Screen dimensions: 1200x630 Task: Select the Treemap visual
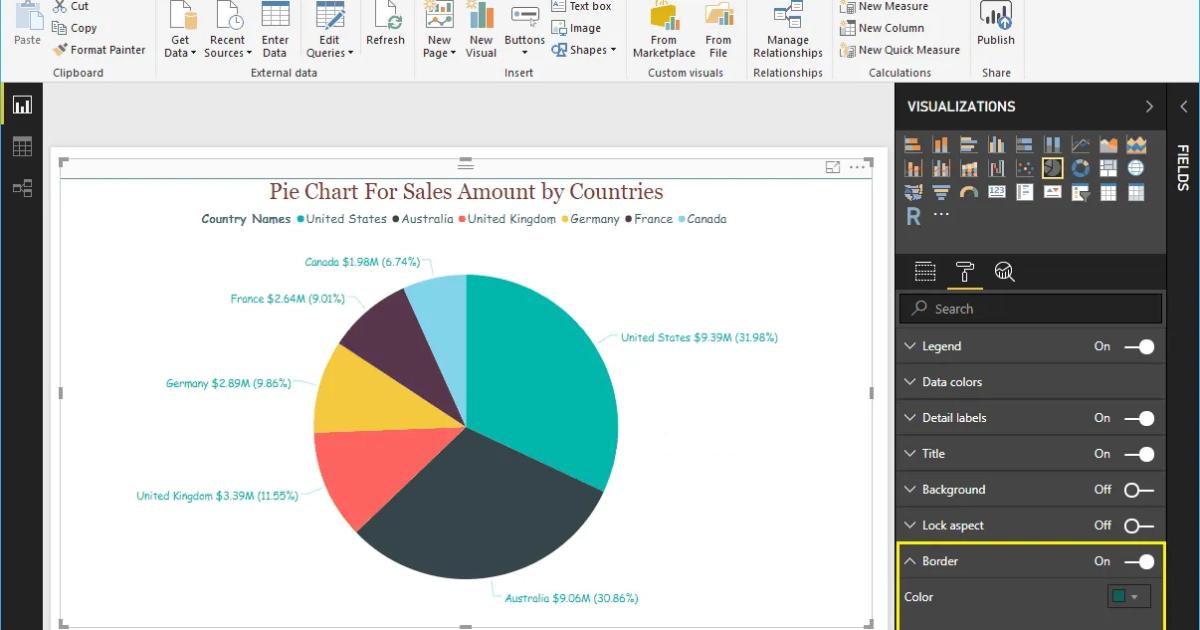(1108, 167)
